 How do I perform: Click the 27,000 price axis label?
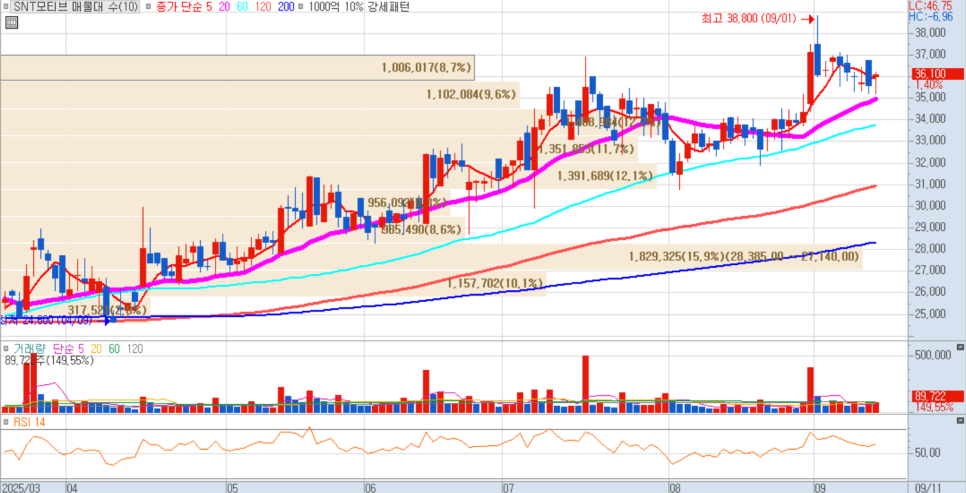930,271
